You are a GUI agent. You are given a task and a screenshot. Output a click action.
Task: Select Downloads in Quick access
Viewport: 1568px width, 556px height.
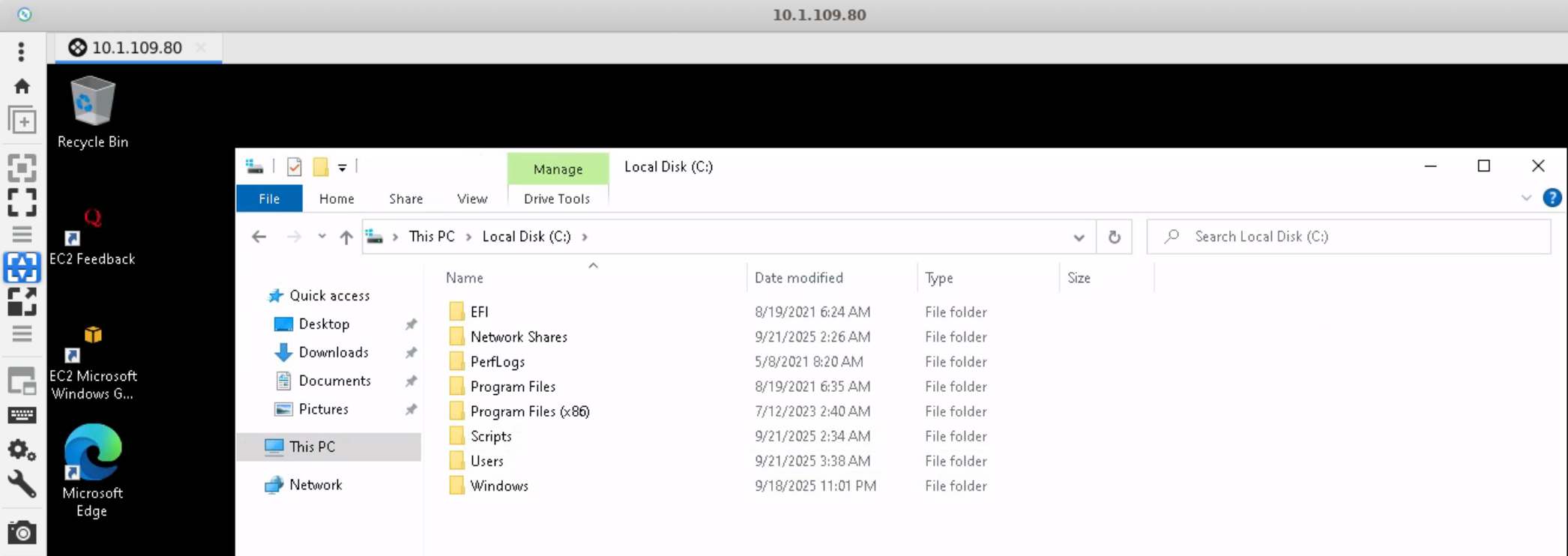tap(333, 352)
